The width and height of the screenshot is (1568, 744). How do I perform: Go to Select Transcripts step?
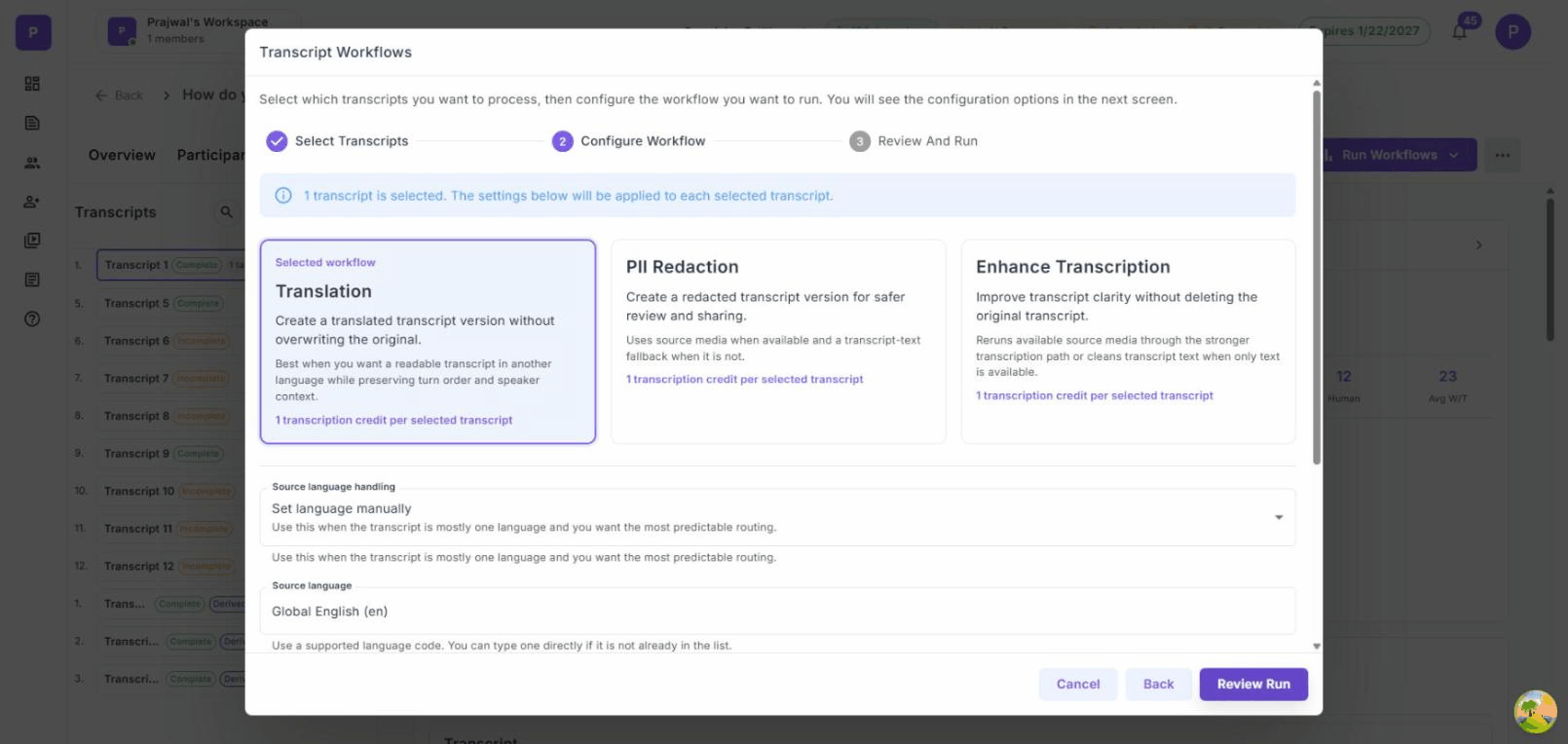point(352,141)
